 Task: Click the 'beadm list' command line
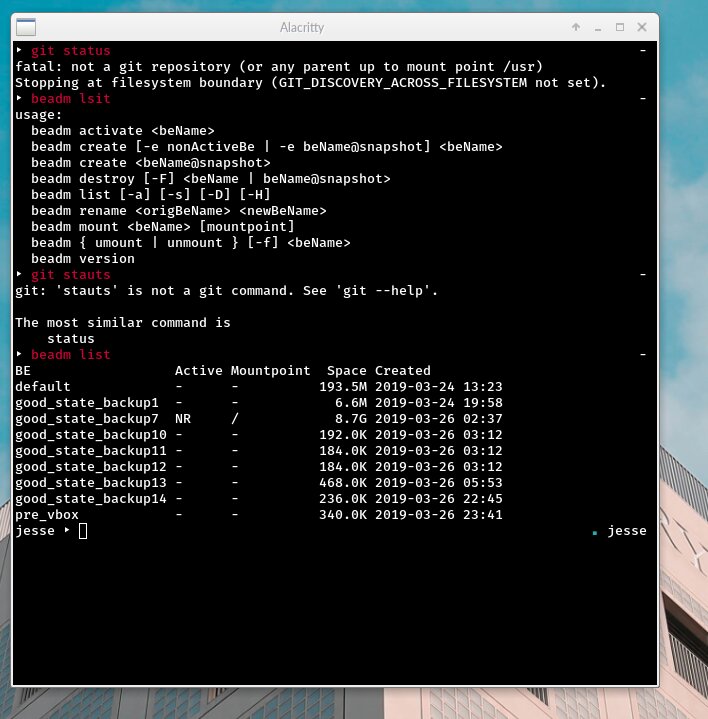(x=71, y=354)
